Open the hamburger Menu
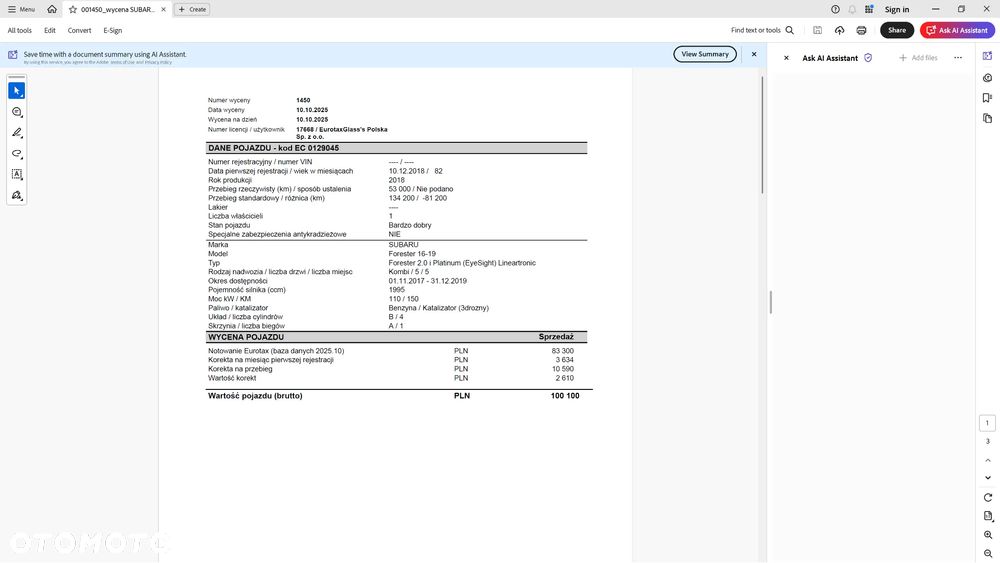The image size is (1000, 563). click(x=21, y=10)
